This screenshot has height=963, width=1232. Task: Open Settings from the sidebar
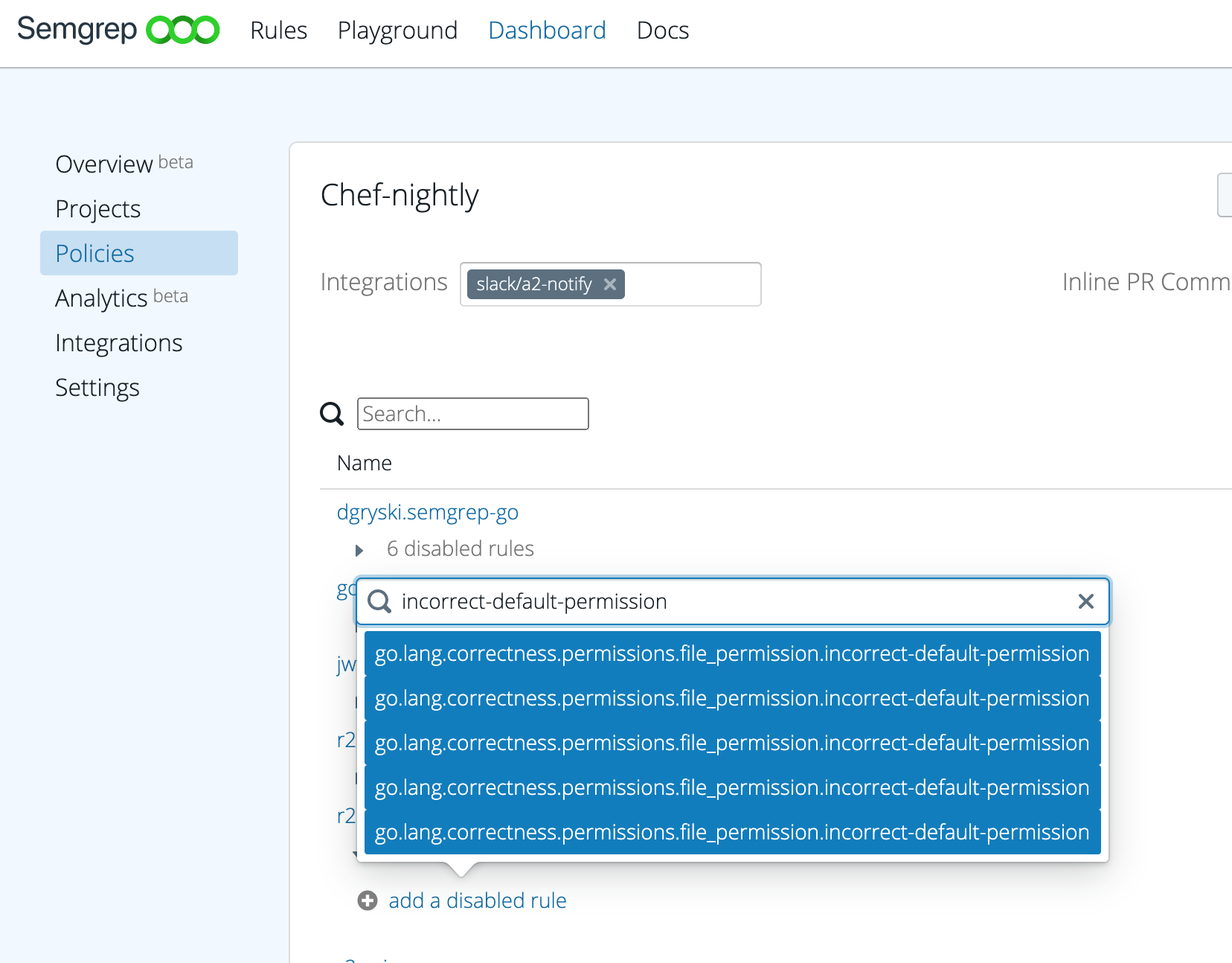click(97, 387)
